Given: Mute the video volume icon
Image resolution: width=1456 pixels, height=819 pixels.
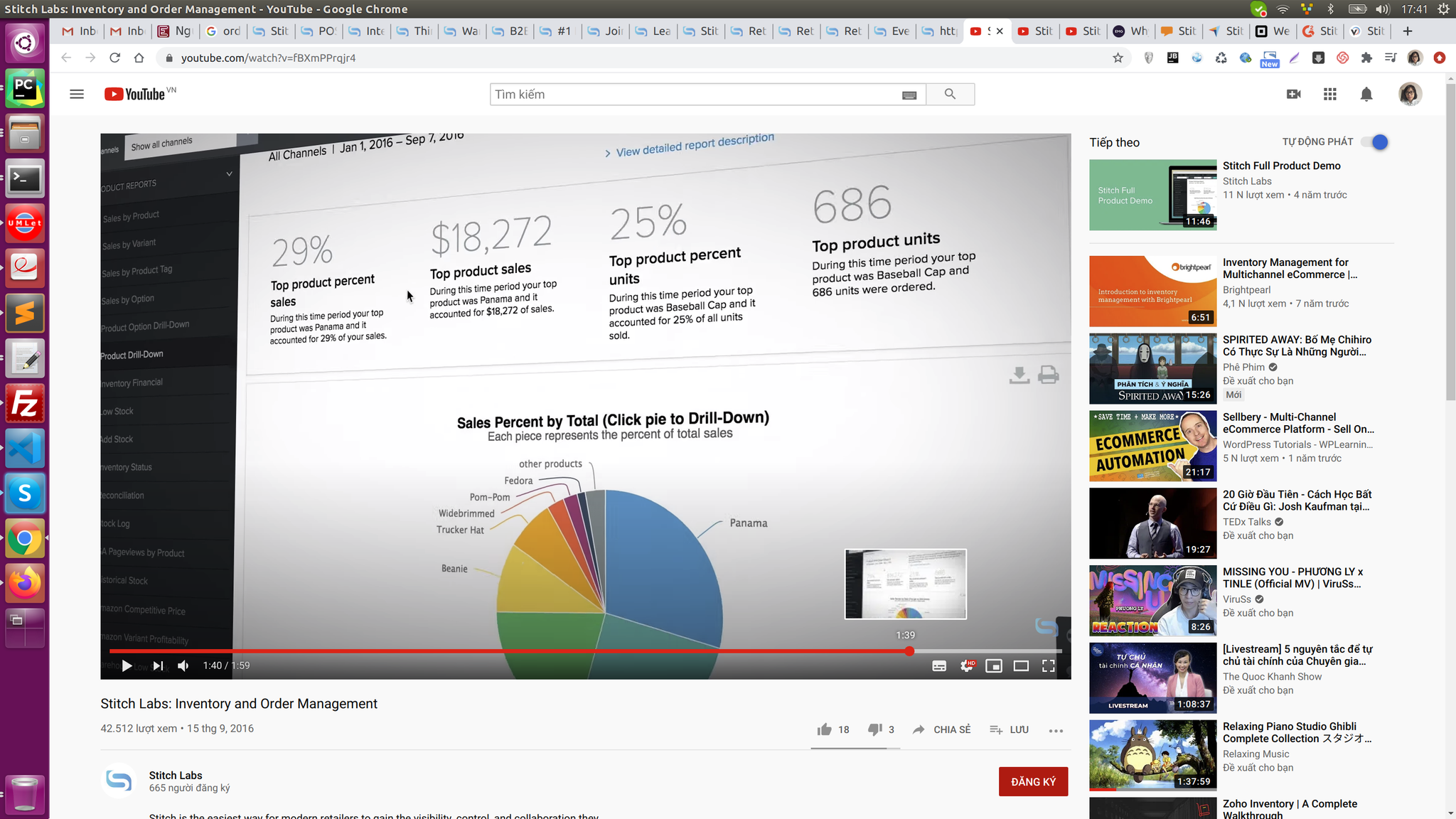Looking at the screenshot, I should [x=183, y=665].
